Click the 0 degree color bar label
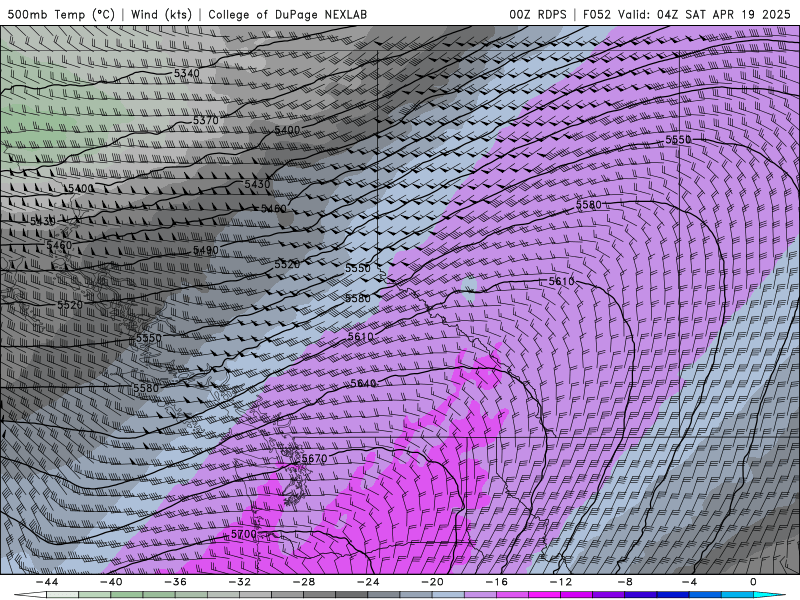 754,582
